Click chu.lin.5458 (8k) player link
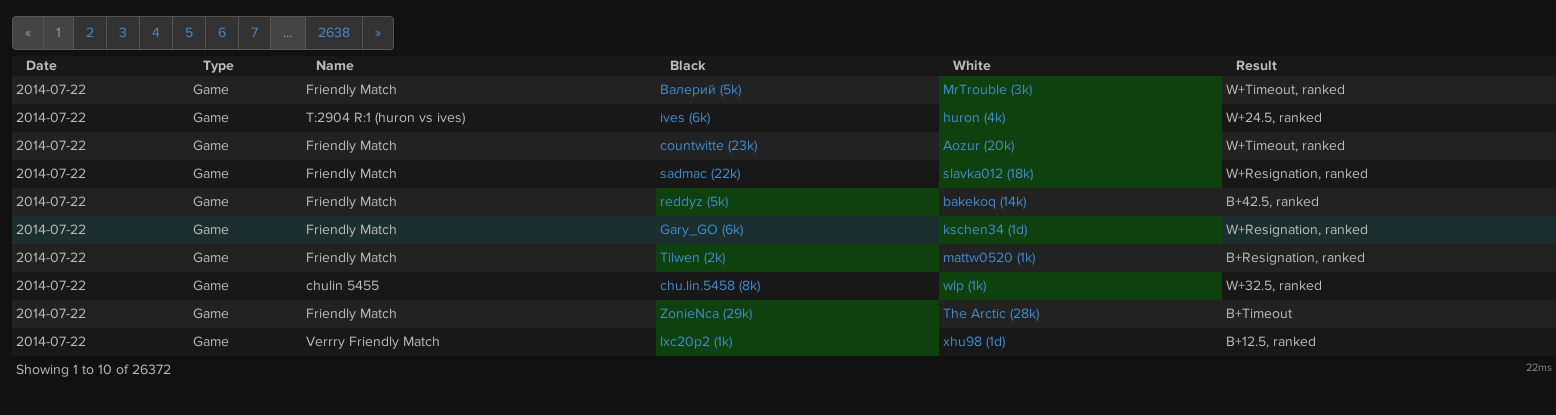 pyautogui.click(x=710, y=286)
